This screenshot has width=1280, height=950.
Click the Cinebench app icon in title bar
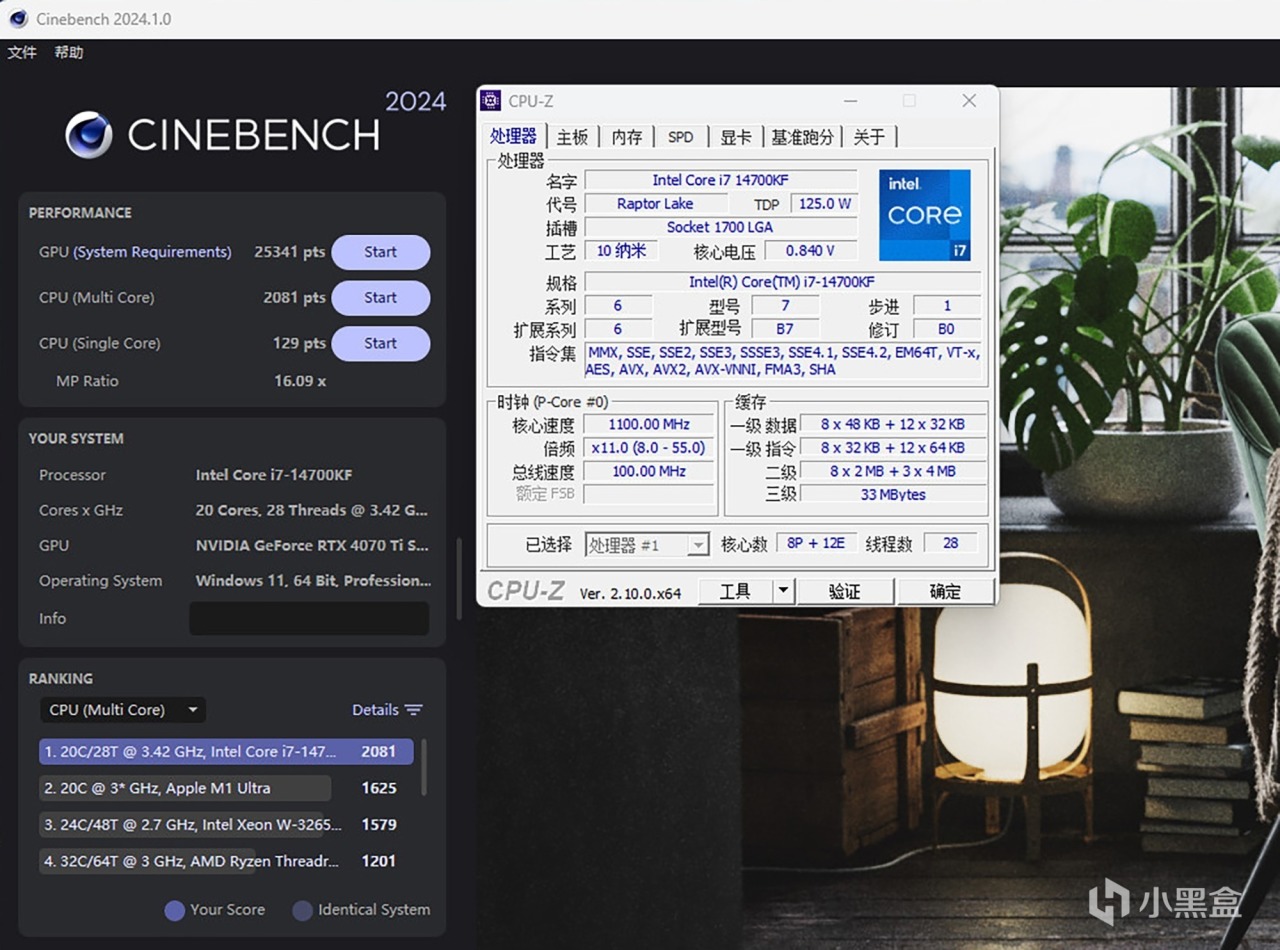click(x=18, y=18)
